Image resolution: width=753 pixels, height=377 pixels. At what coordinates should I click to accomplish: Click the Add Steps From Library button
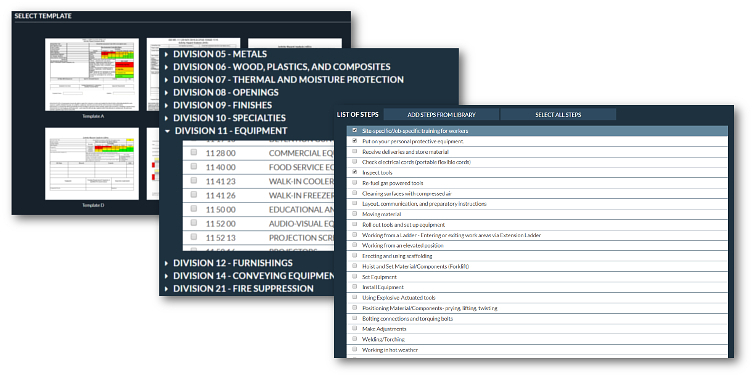tap(441, 115)
